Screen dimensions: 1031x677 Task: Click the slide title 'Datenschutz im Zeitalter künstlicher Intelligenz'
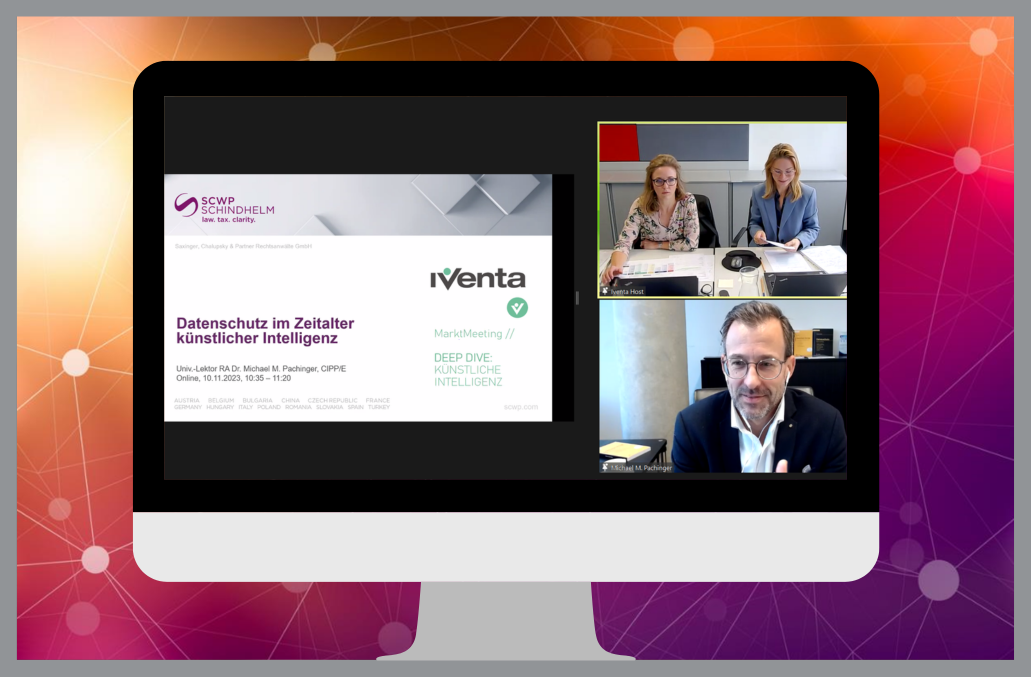(x=265, y=331)
